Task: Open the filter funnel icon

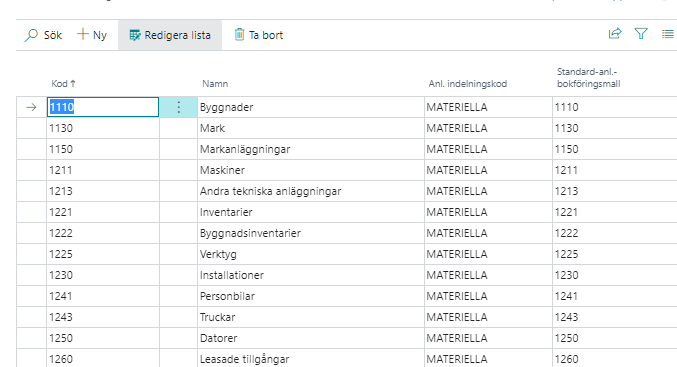Action: 641,34
